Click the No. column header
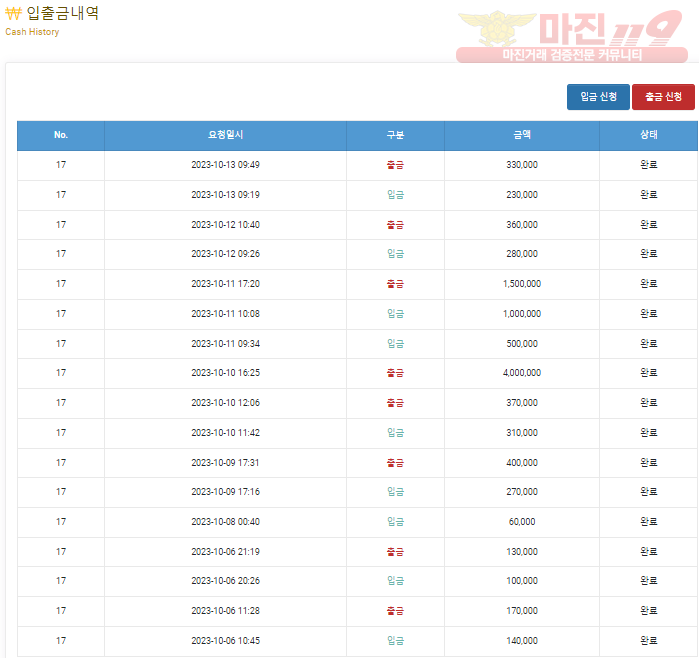Image resolution: width=699 pixels, height=658 pixels. click(61, 135)
